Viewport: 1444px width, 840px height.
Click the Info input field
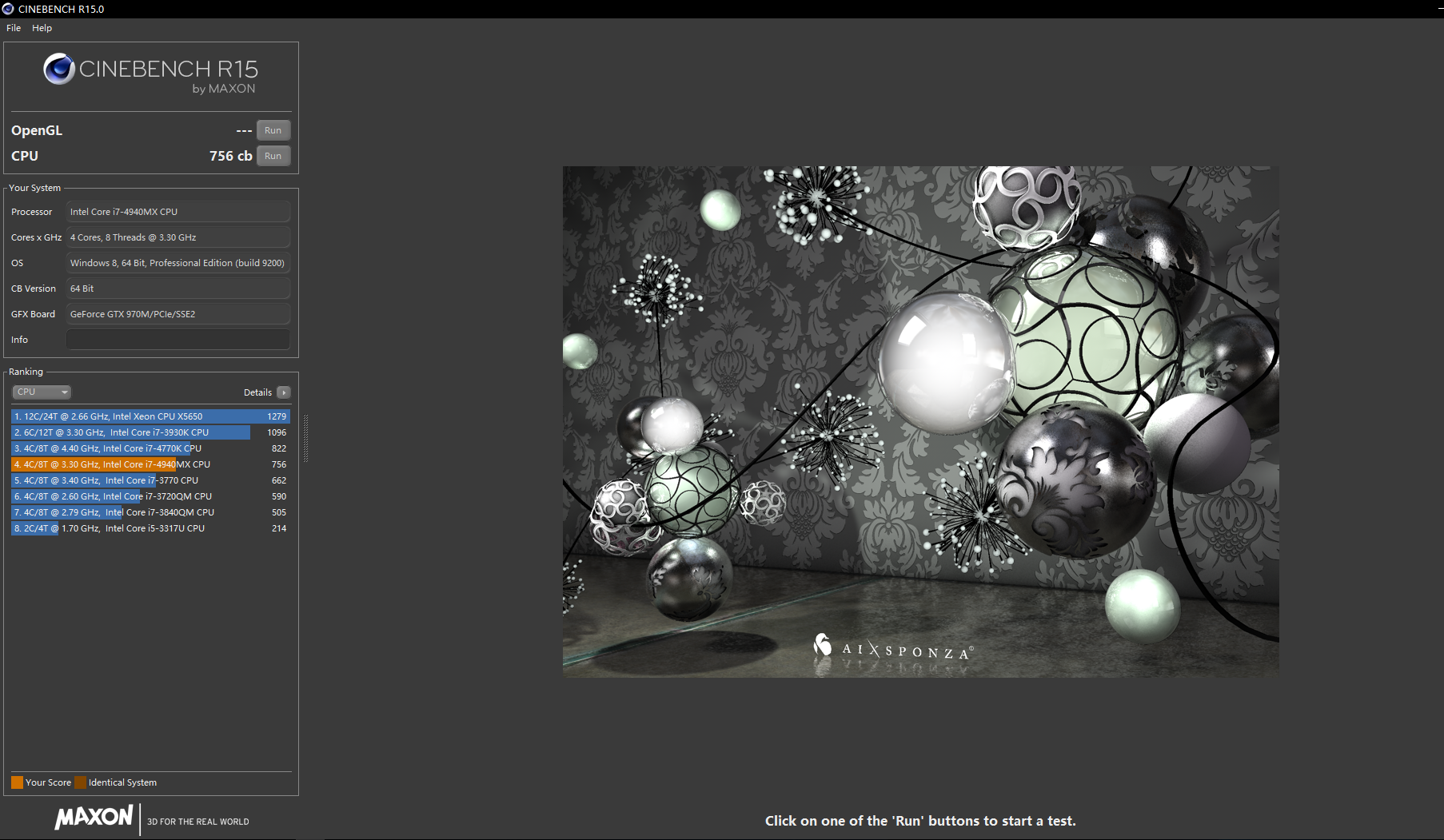tap(178, 340)
